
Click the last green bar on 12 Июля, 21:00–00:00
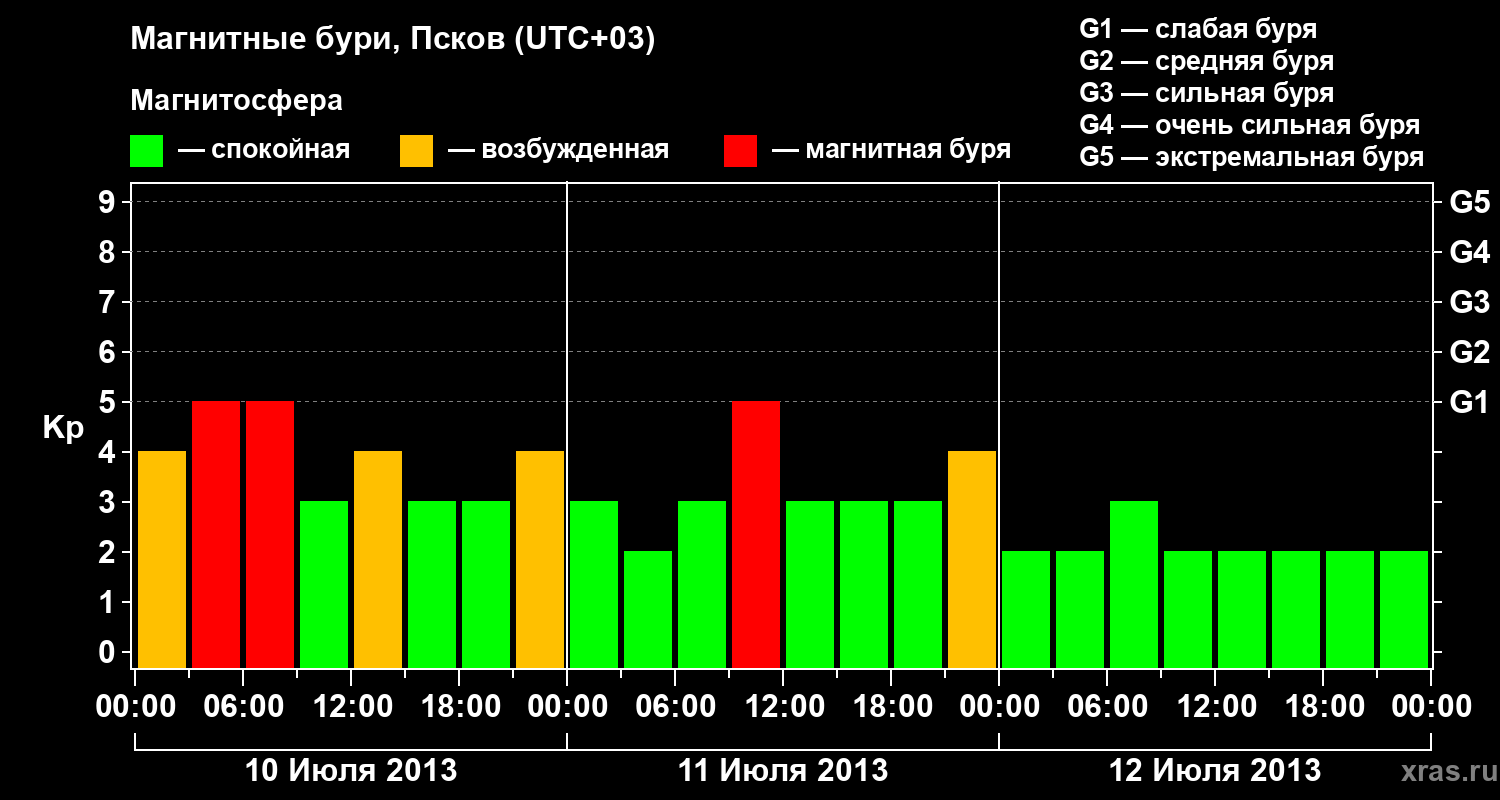[x=1404, y=609]
